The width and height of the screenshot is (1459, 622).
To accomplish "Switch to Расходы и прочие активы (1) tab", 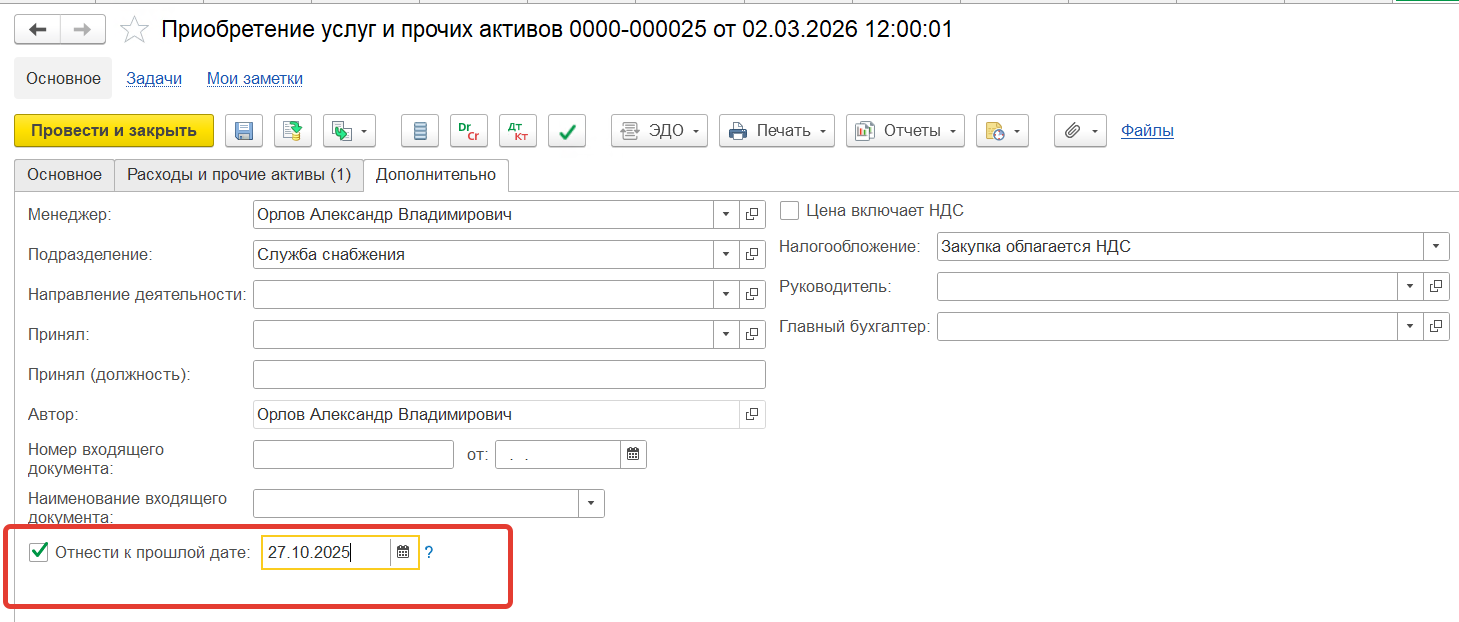I will (239, 175).
